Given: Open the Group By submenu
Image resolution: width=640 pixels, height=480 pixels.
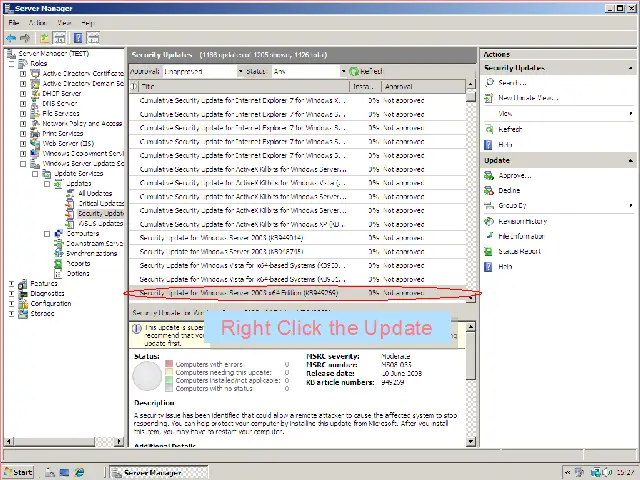Looking at the screenshot, I should pyautogui.click(x=558, y=205).
